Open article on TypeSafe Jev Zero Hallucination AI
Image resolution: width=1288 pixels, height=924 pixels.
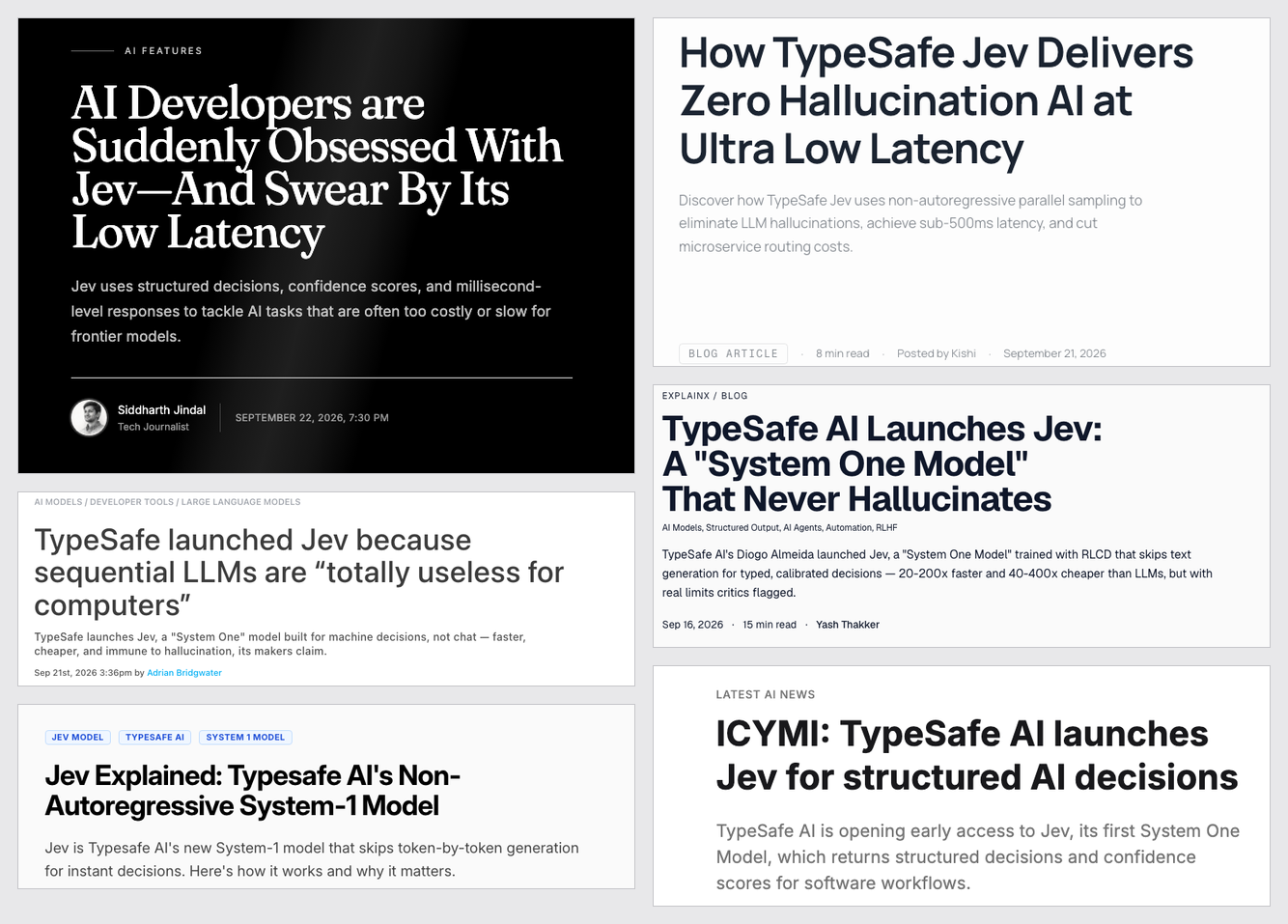point(936,101)
